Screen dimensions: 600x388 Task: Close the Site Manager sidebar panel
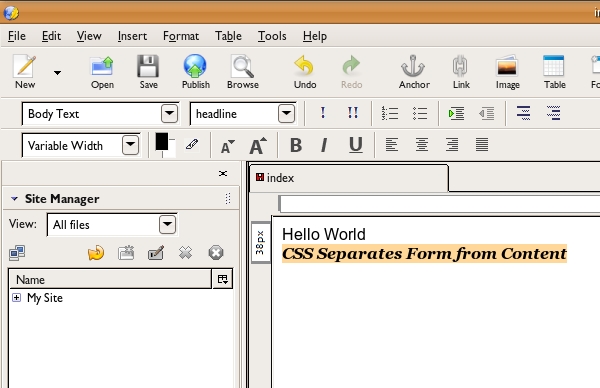(223, 173)
